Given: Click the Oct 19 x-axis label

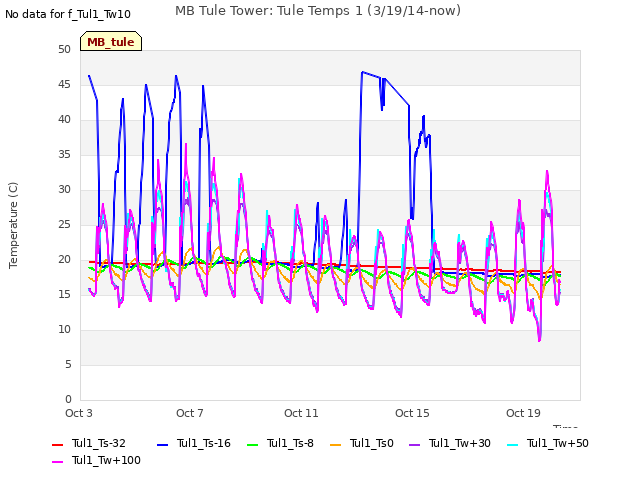Looking at the screenshot, I should (x=523, y=413).
